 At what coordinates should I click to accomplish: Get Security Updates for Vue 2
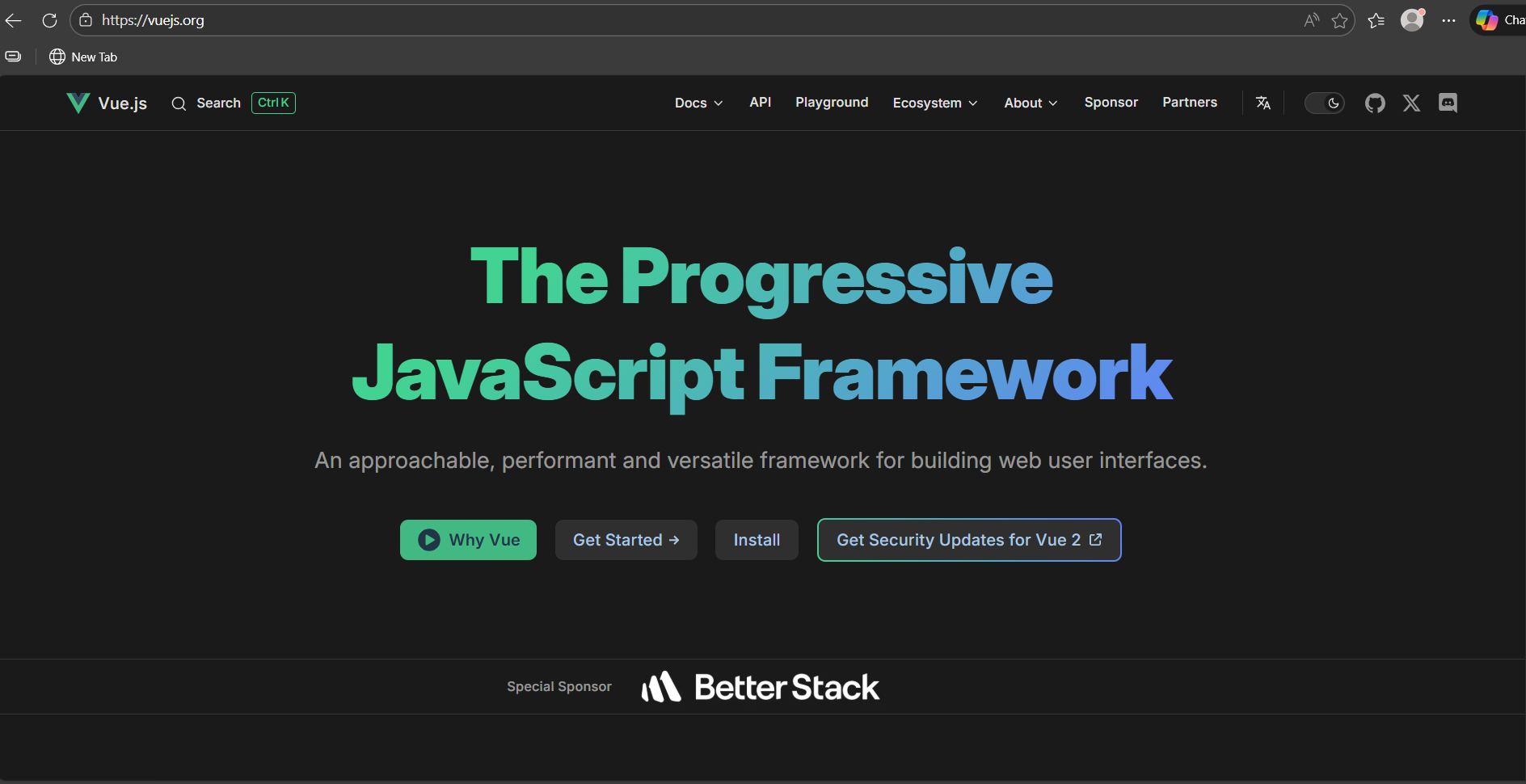click(x=968, y=539)
